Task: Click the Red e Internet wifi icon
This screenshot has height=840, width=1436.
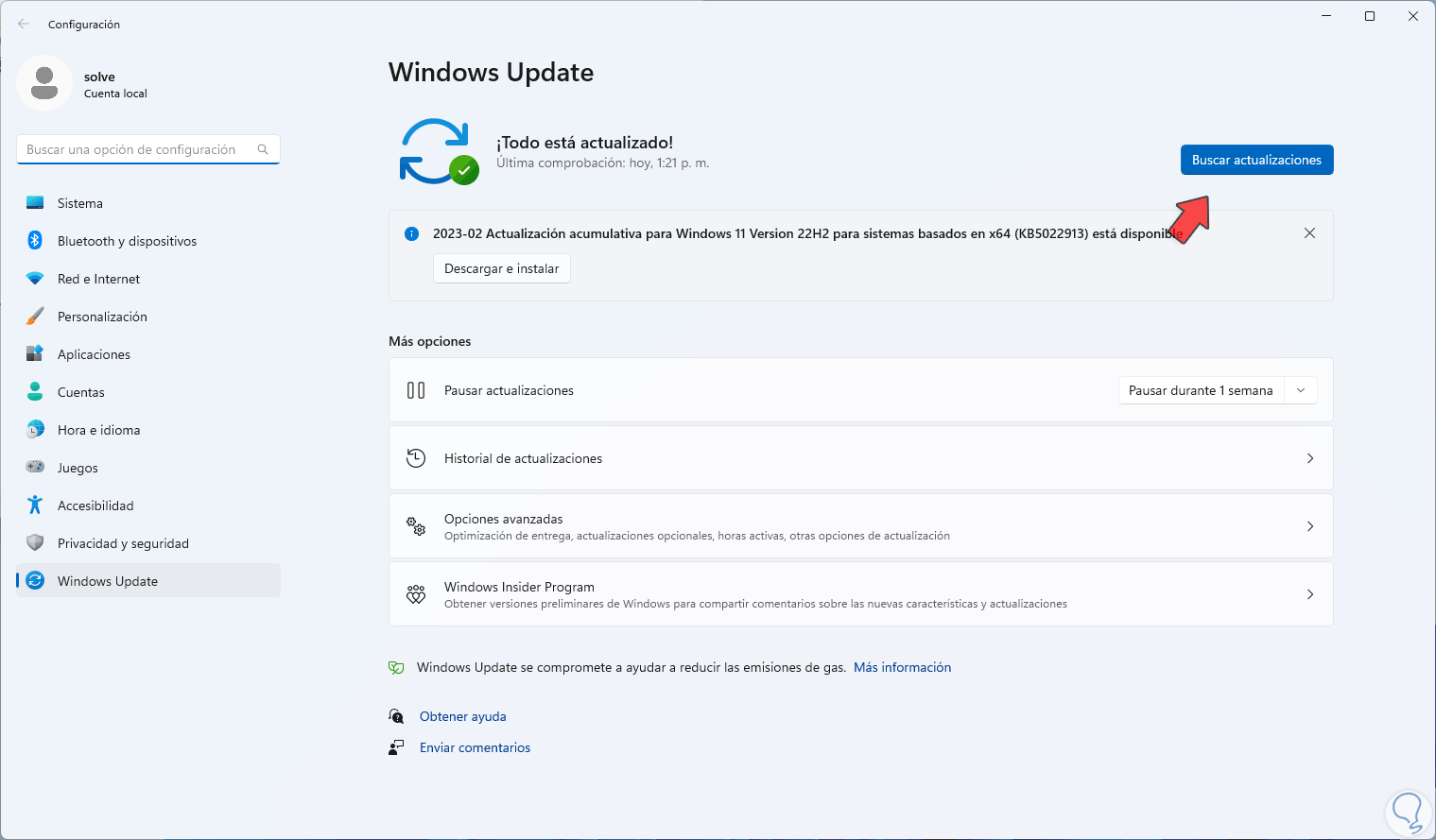Action: (x=35, y=279)
